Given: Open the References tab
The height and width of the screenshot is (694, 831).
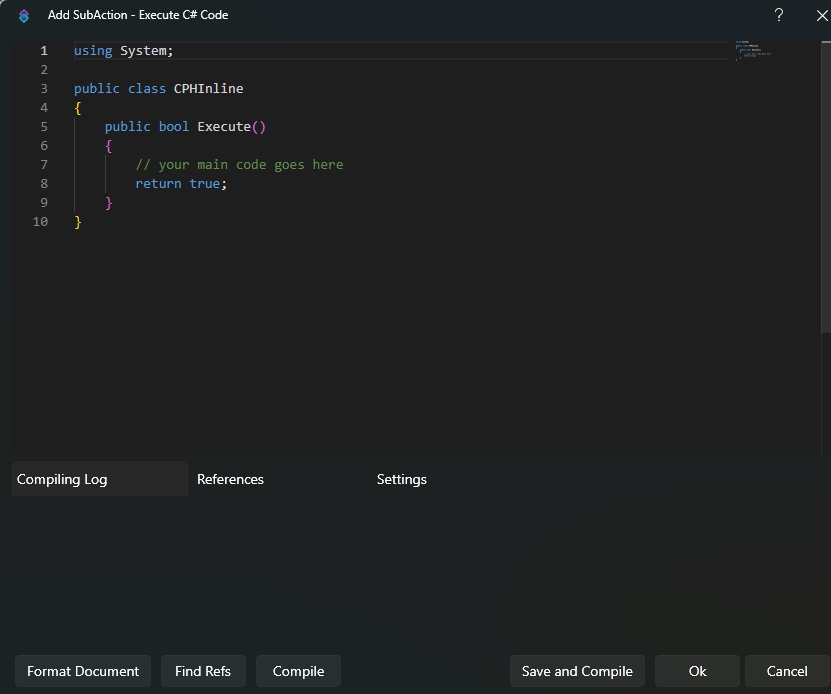Looking at the screenshot, I should (230, 479).
